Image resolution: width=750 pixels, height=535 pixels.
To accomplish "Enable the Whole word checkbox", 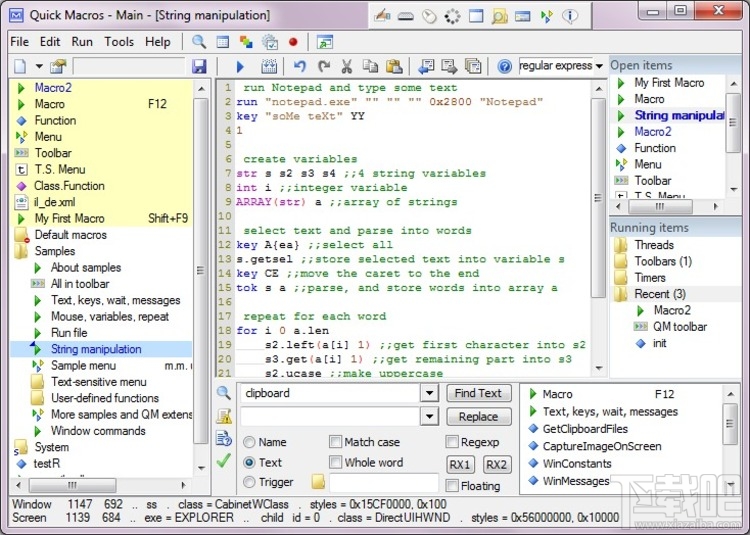I will [336, 462].
